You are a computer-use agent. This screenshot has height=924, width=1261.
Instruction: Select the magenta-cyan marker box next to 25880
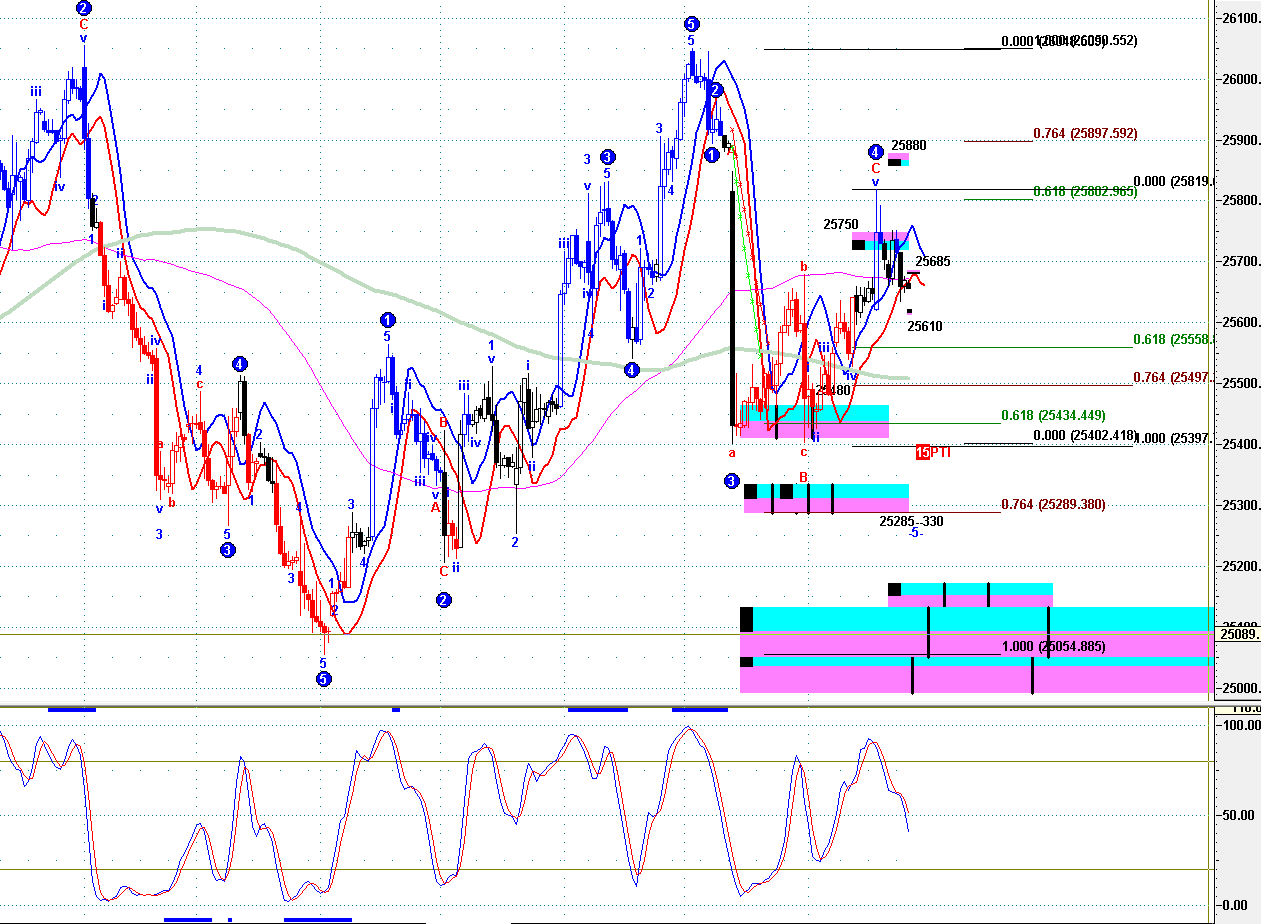(899, 160)
